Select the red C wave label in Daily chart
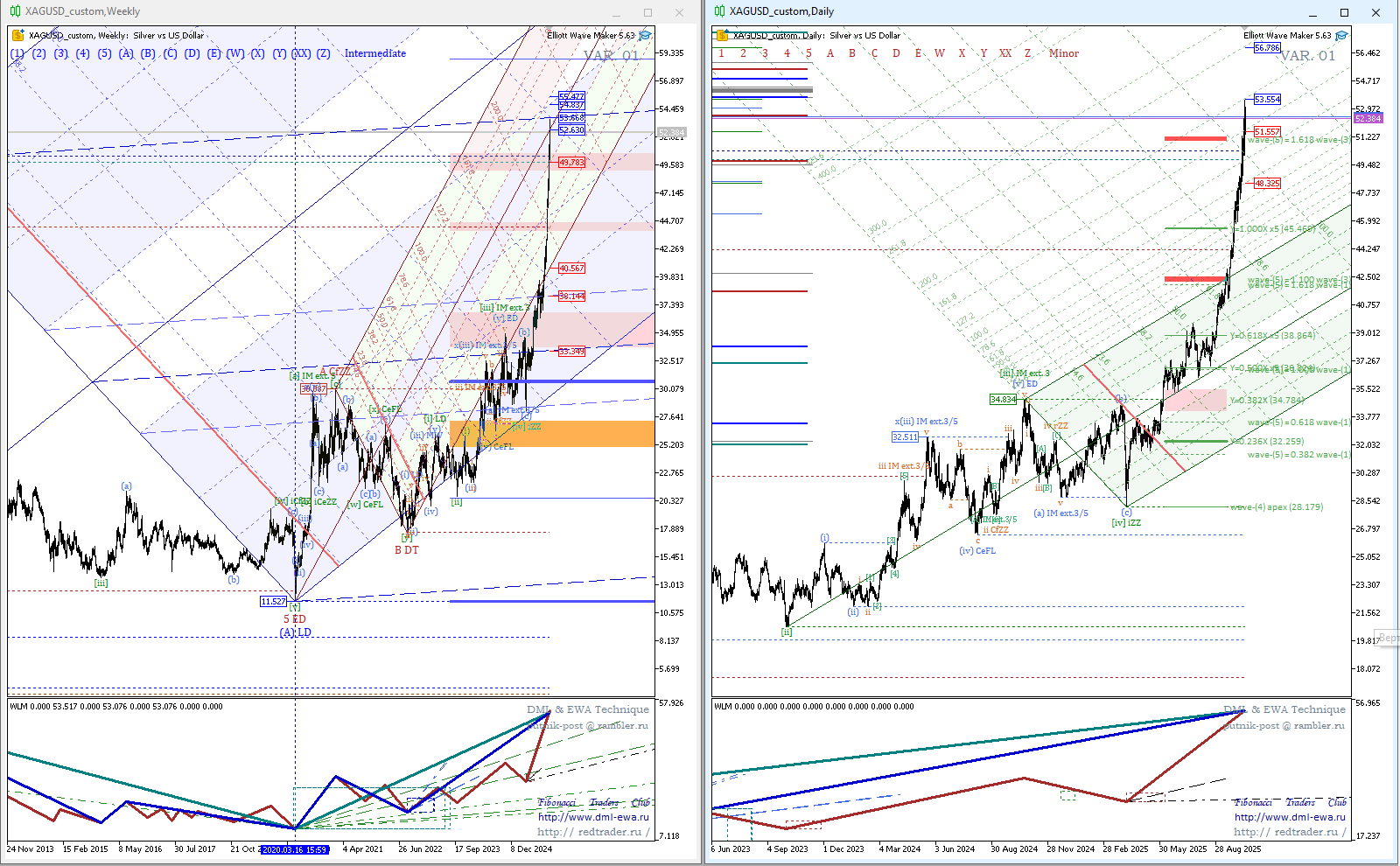Image resolution: width=1400 pixels, height=866 pixels. tap(874, 53)
